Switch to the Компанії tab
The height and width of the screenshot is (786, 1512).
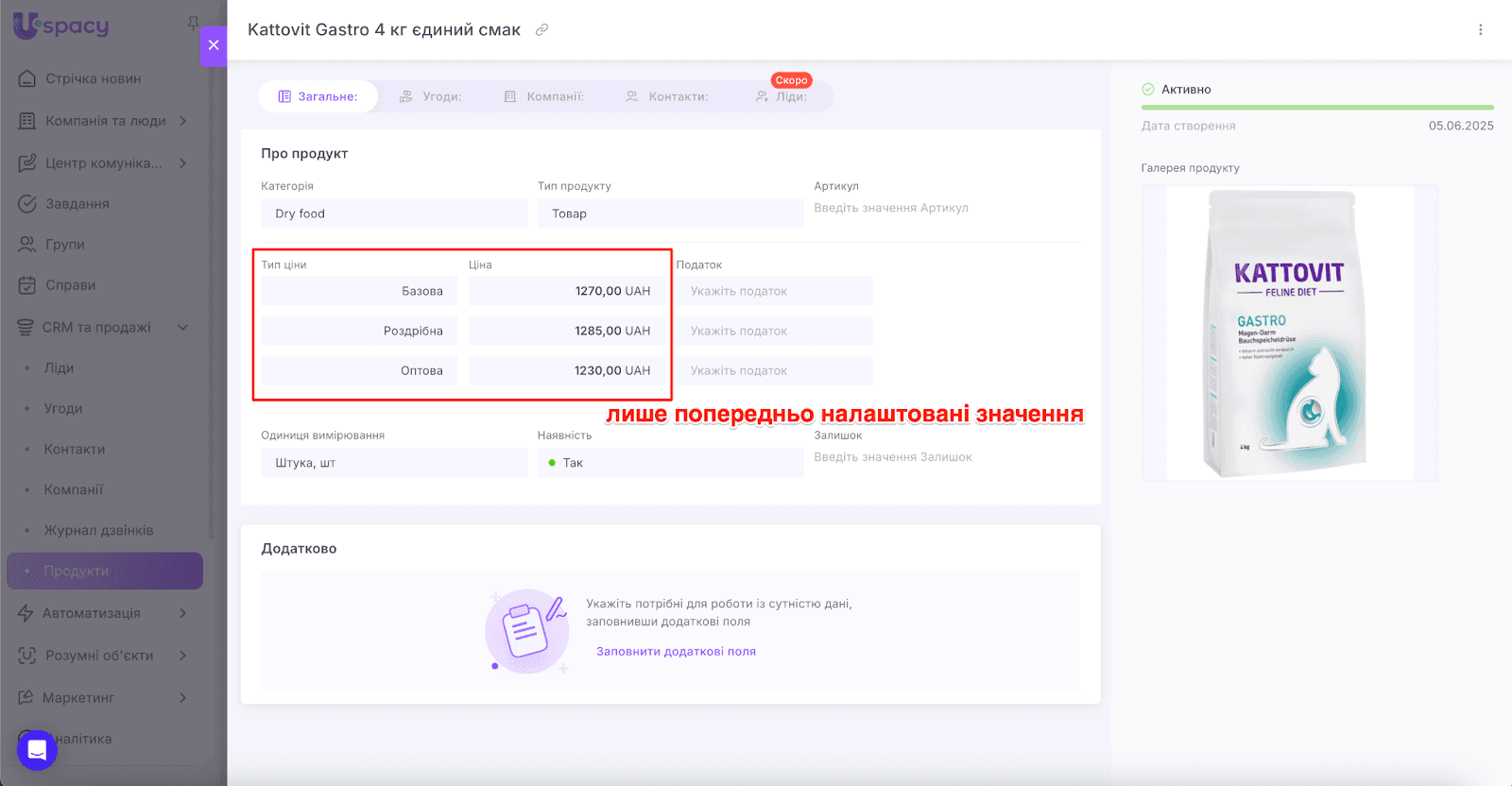pyautogui.click(x=543, y=96)
